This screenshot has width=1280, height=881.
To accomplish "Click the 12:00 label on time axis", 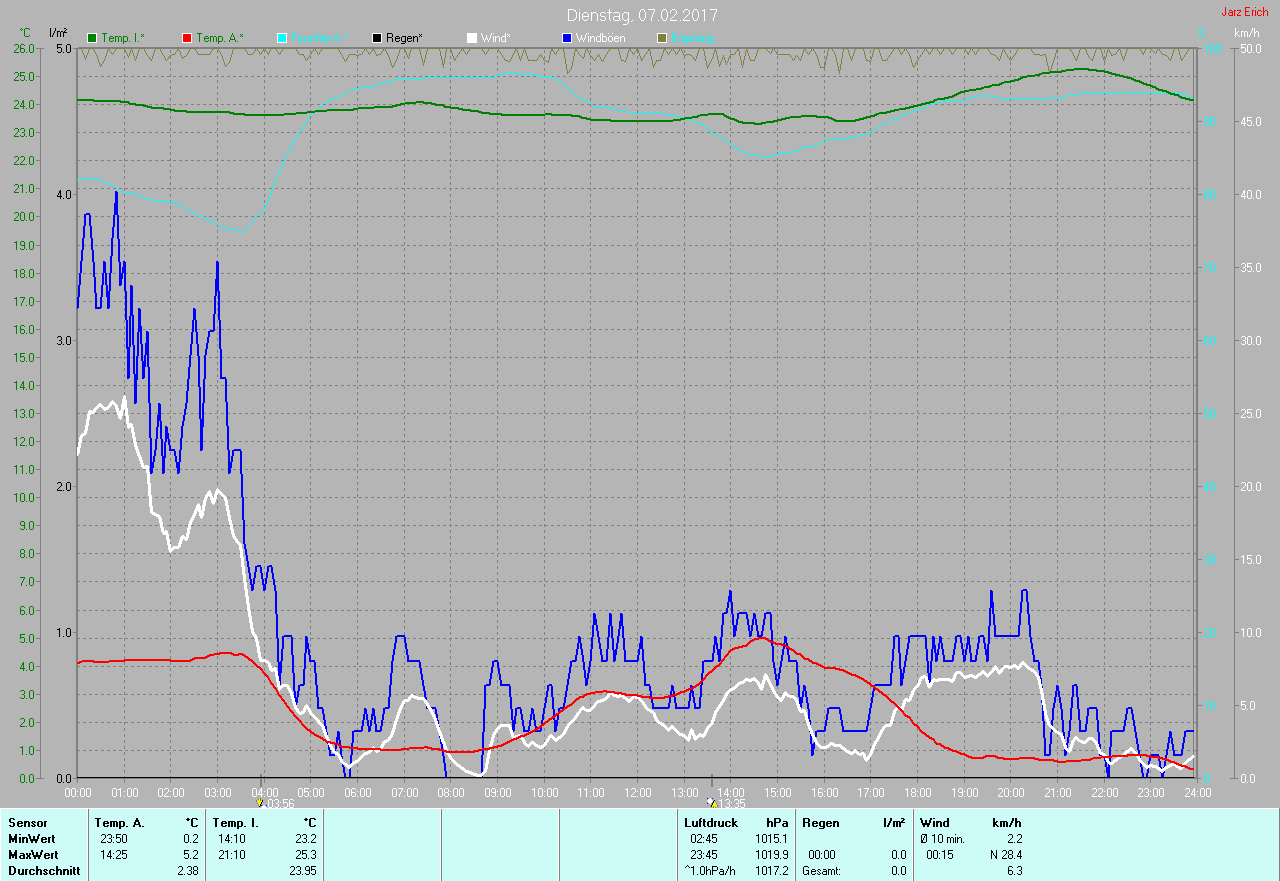I will (637, 792).
